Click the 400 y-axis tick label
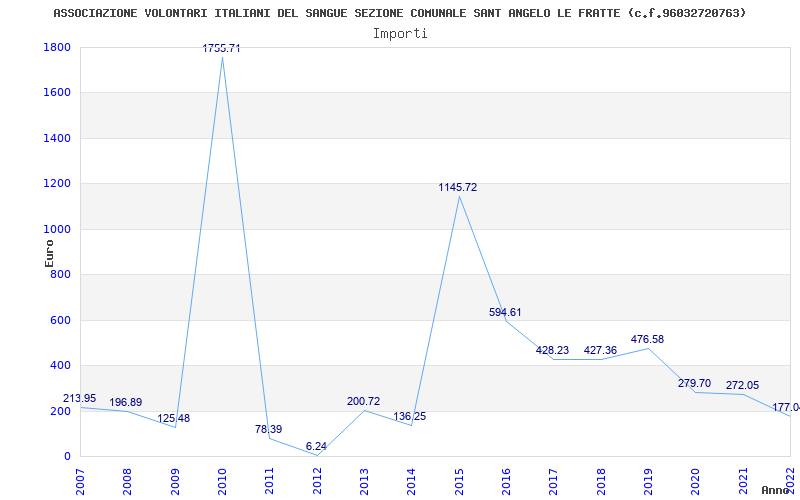800x500 pixels. point(63,365)
